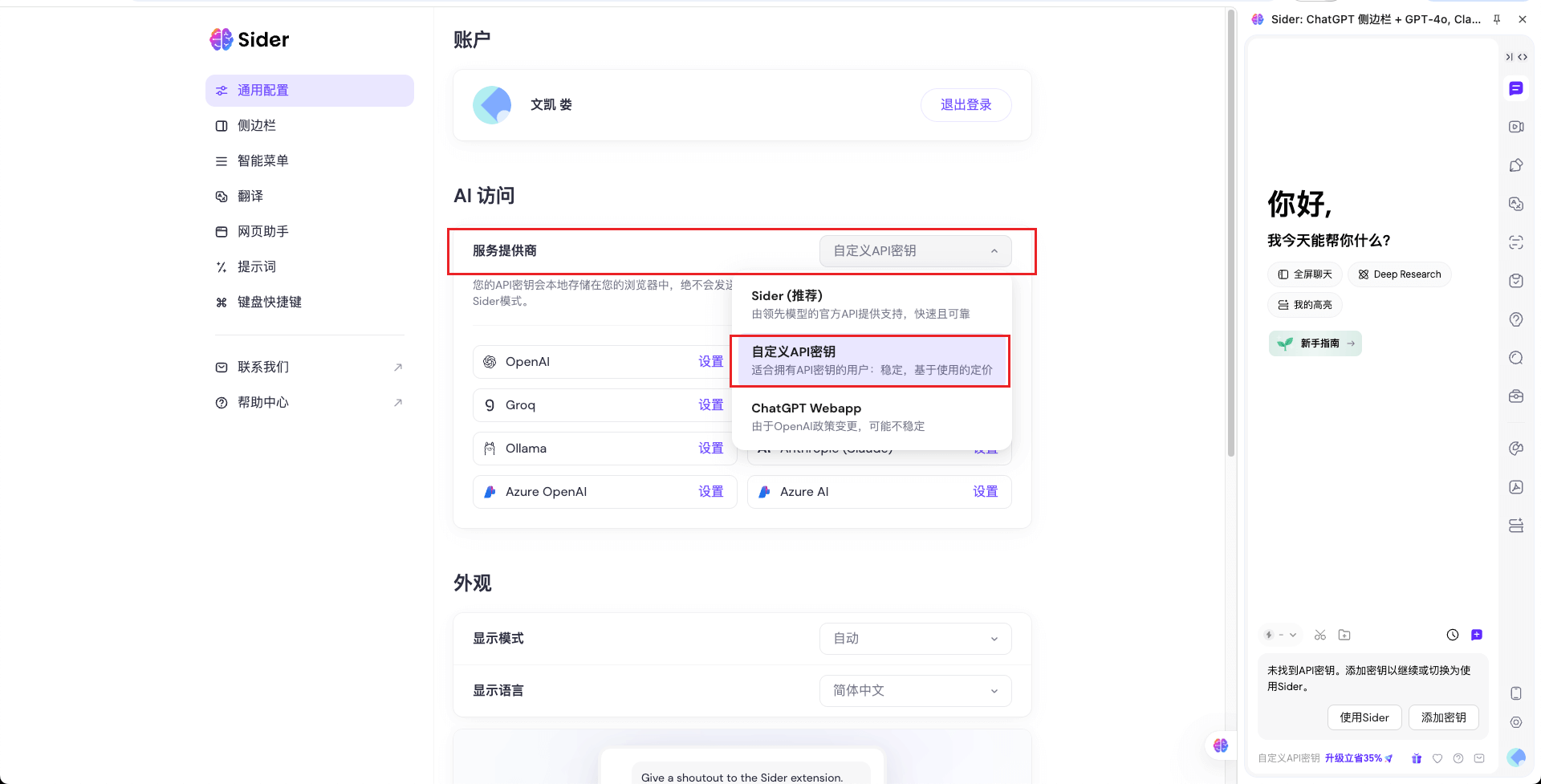Click the scissors screenshot icon above the input
Viewport: 1541px width, 784px height.
coord(1320,635)
